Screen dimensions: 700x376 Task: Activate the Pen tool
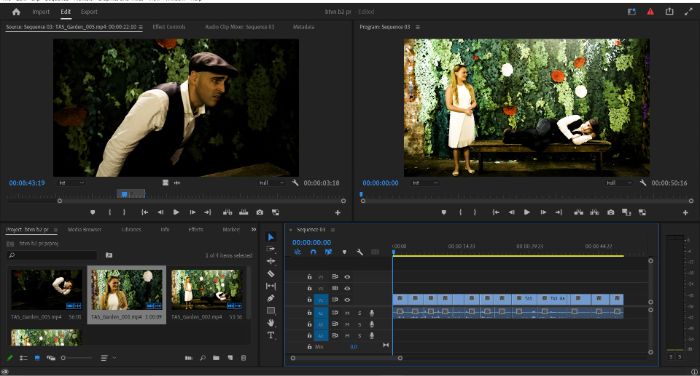(271, 298)
